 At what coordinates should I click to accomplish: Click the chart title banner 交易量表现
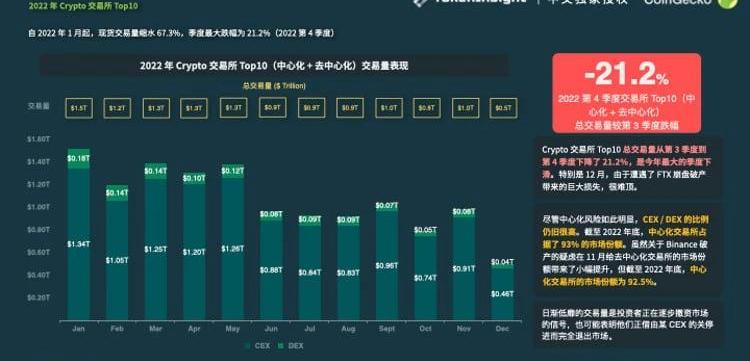(274, 66)
